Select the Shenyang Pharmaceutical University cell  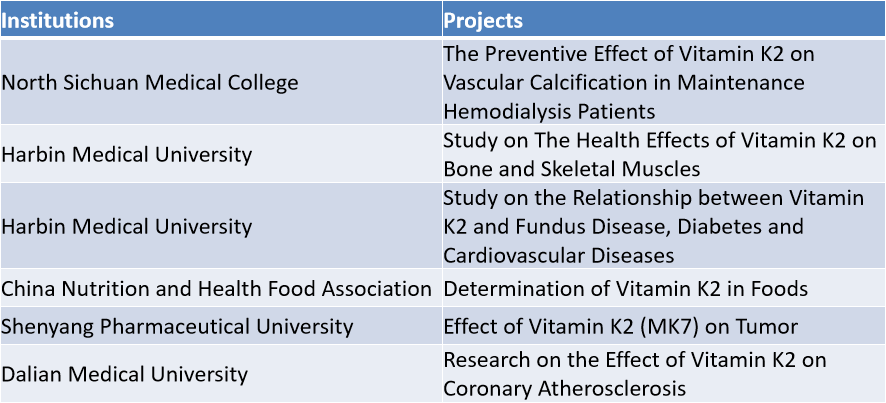click(221, 326)
